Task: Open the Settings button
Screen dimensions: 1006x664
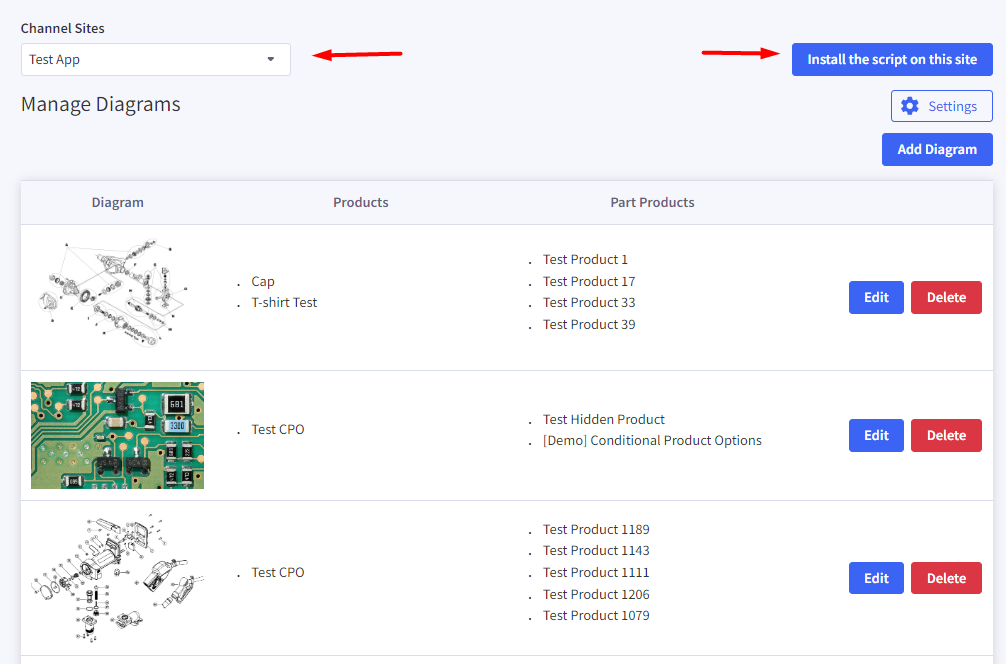Action: click(941, 106)
